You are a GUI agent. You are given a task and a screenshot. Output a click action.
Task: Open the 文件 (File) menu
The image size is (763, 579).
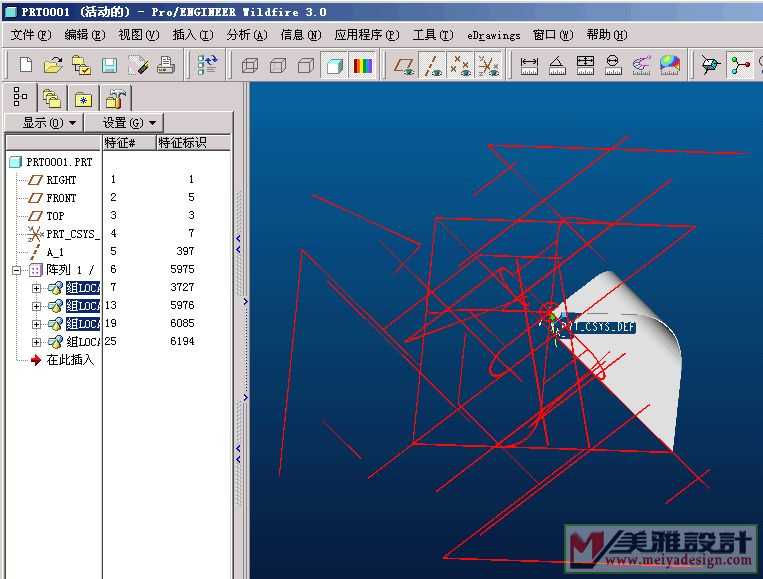31,35
